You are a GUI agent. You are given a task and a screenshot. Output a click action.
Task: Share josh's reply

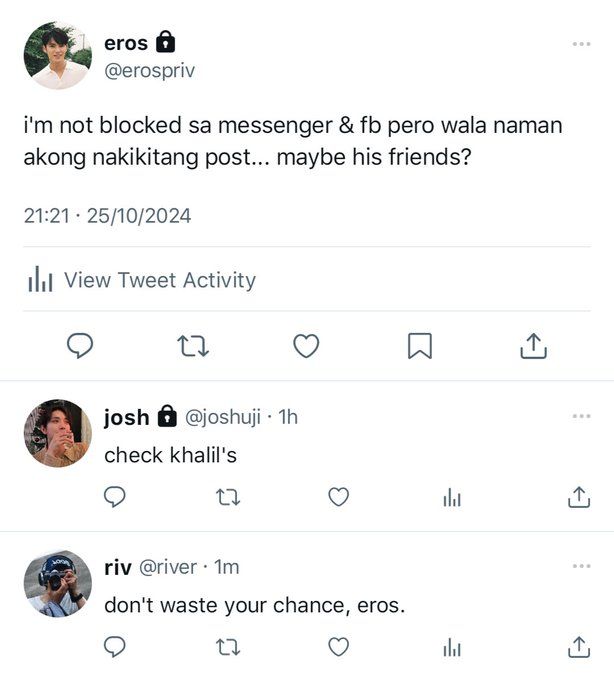[579, 497]
